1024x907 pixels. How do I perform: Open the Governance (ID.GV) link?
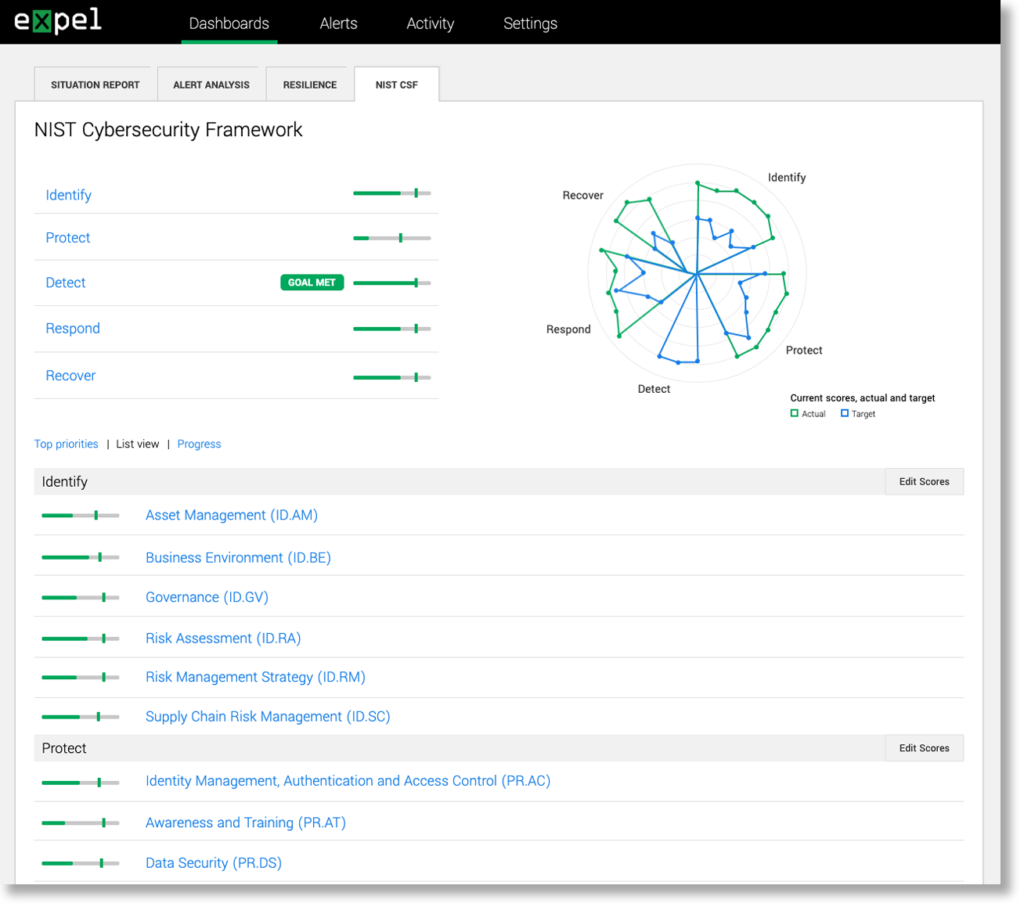coord(206,597)
